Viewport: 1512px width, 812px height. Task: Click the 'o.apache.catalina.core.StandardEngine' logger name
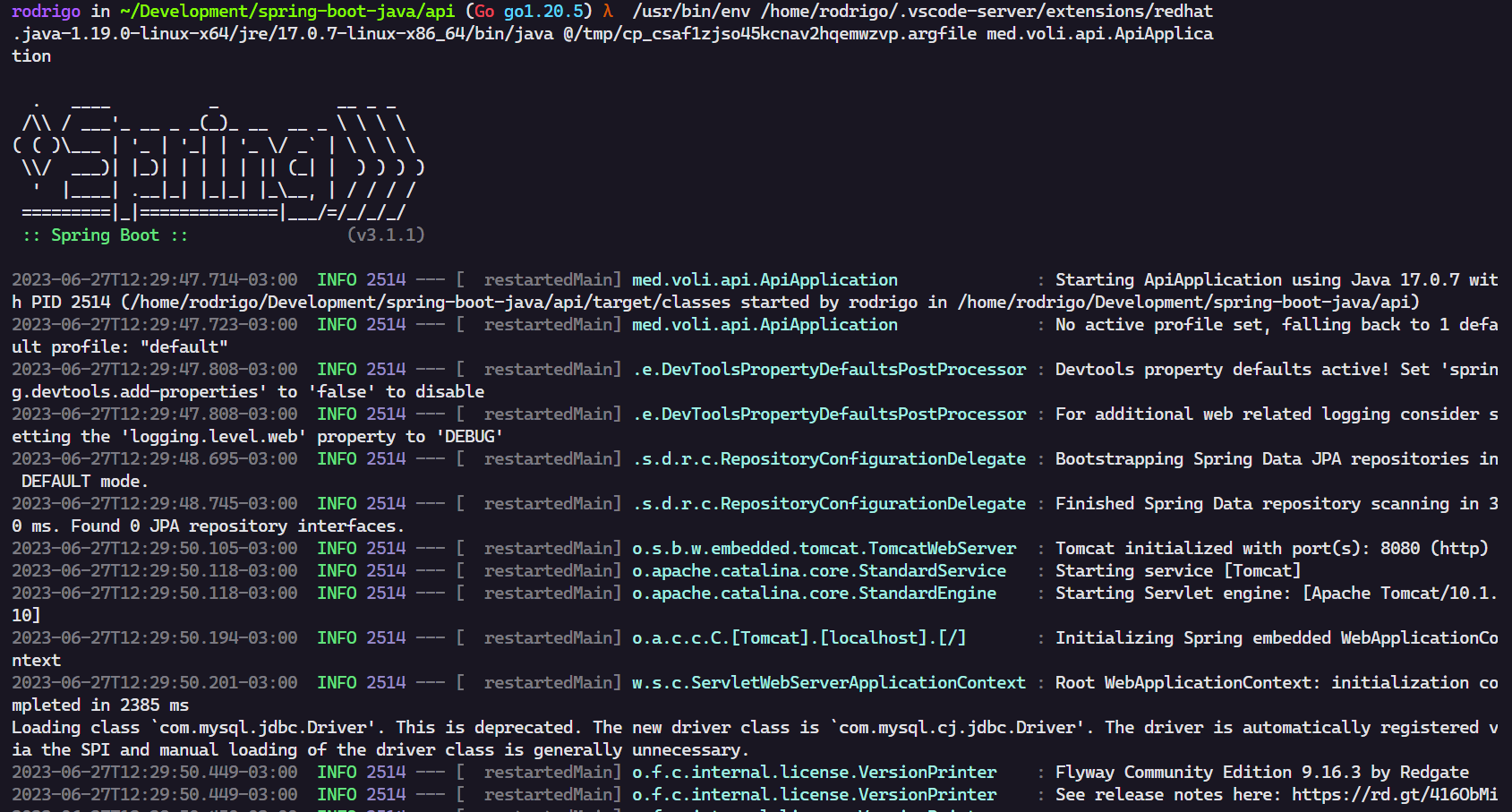click(x=814, y=593)
